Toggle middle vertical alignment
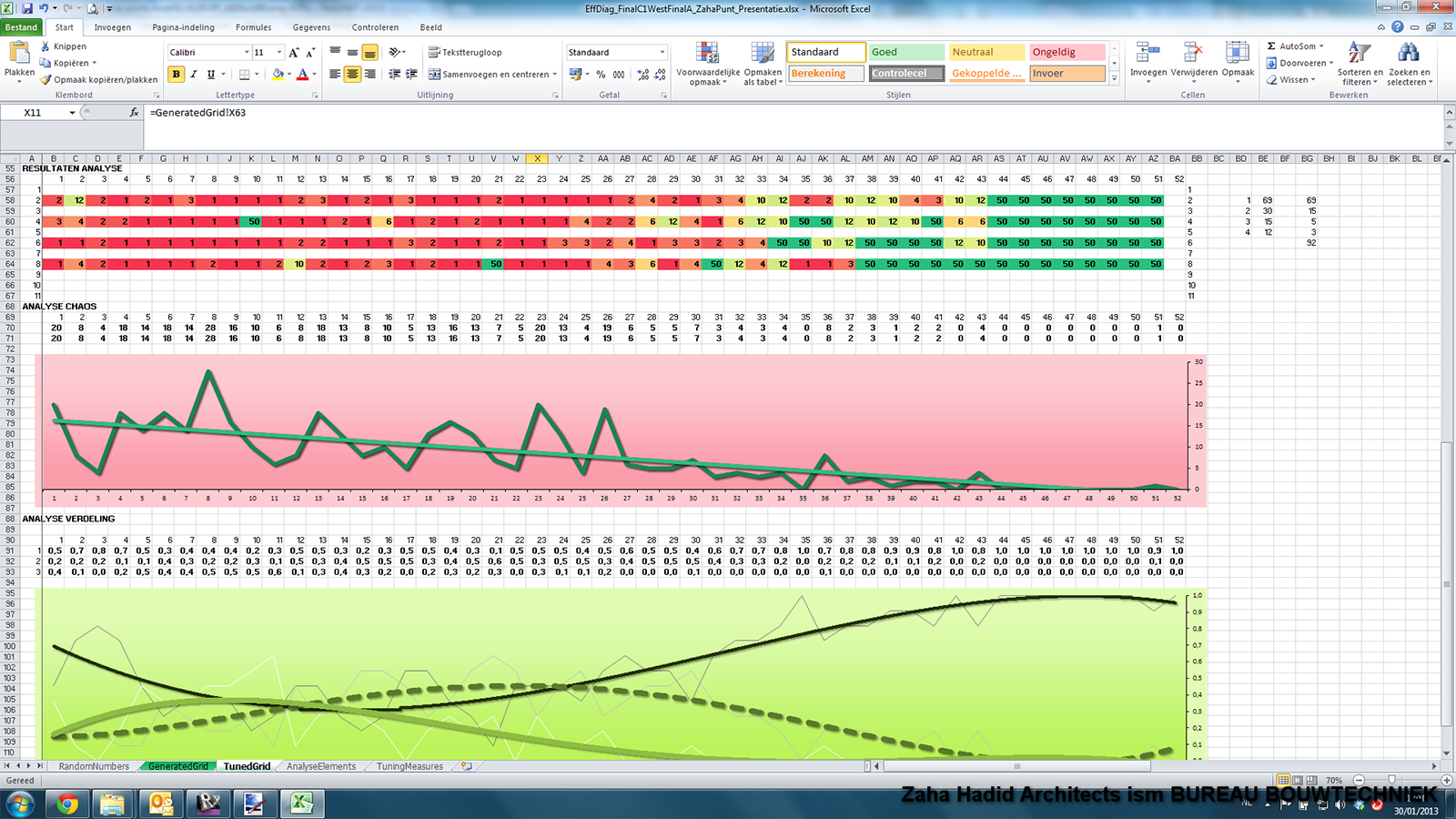Image resolution: width=1456 pixels, height=819 pixels. point(352,53)
